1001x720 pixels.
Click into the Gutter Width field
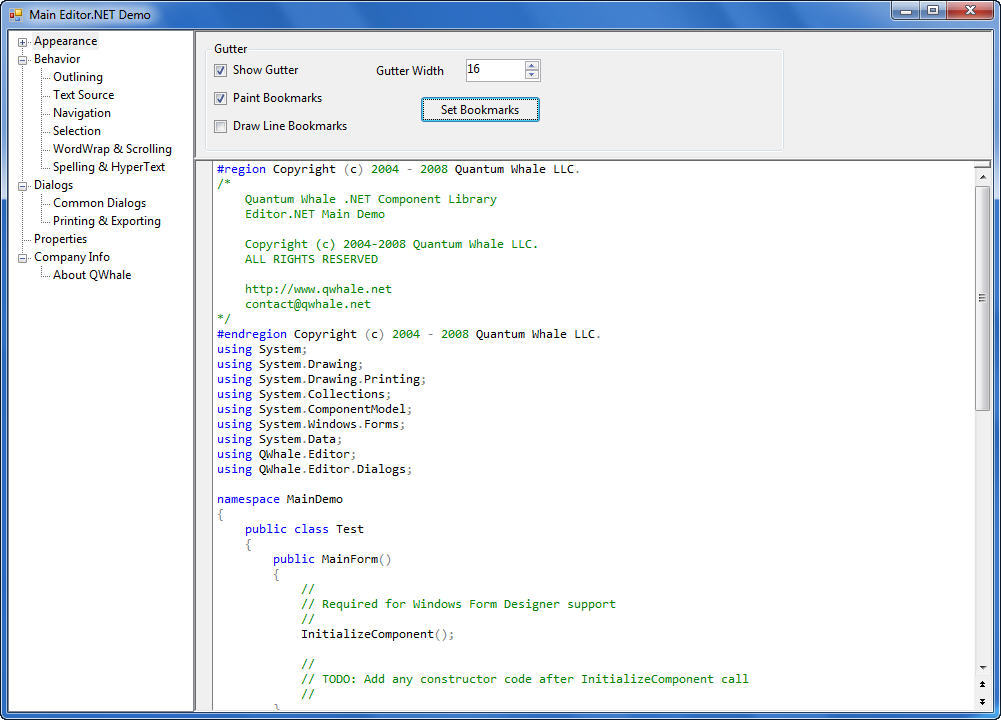[x=495, y=70]
